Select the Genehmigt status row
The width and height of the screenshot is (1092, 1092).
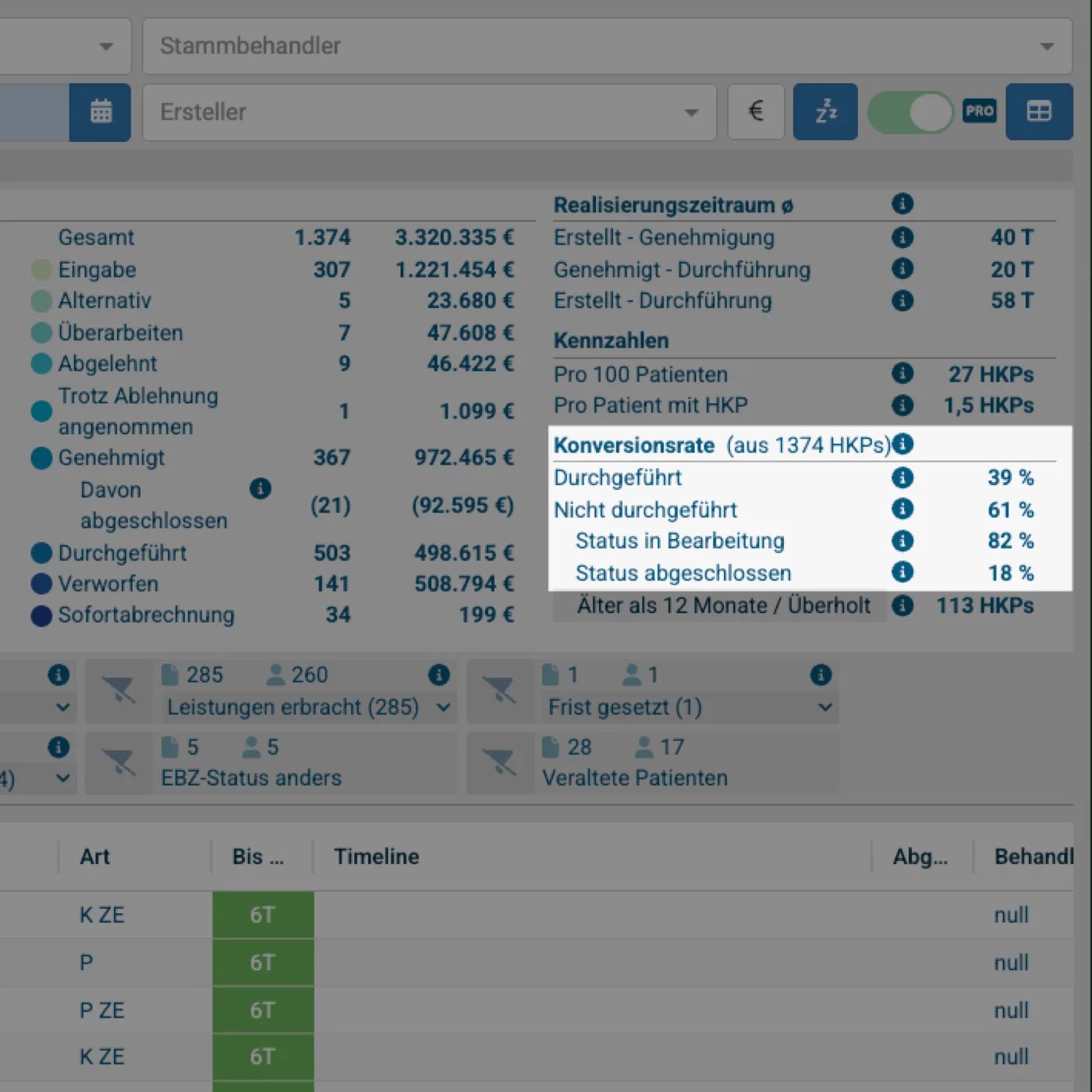point(272,458)
